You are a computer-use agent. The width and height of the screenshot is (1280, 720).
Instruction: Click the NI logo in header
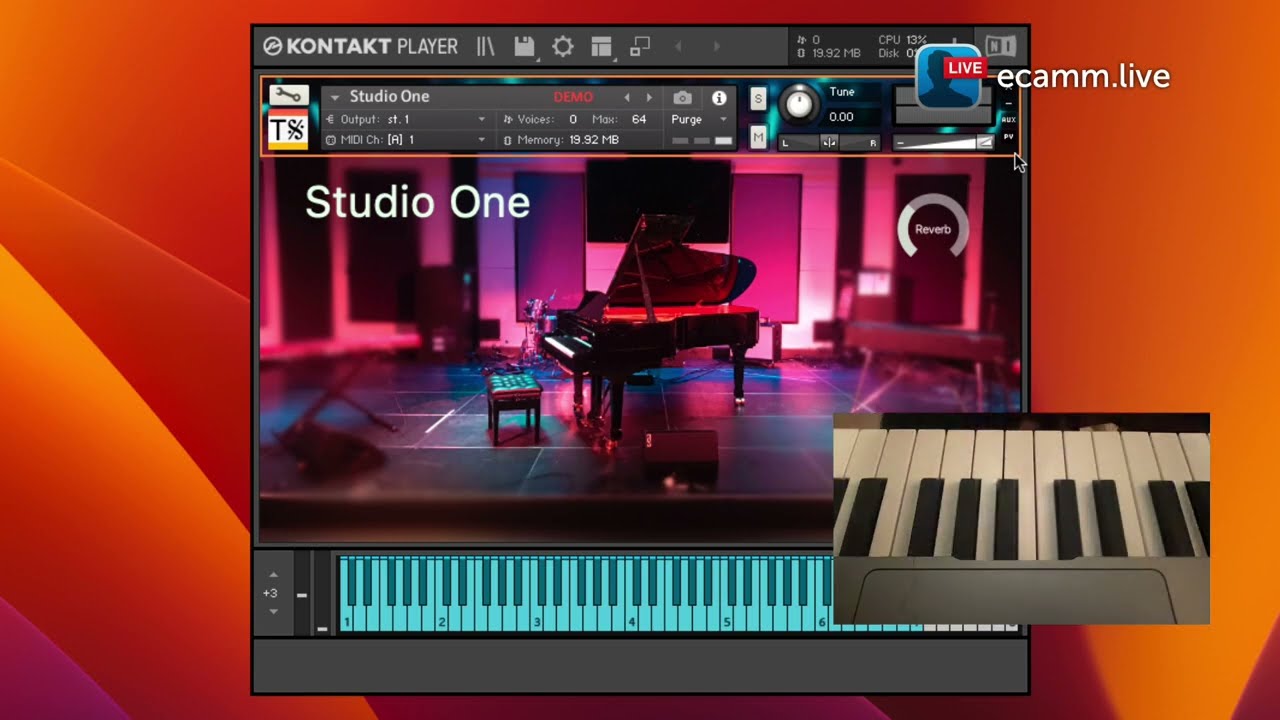(1000, 46)
